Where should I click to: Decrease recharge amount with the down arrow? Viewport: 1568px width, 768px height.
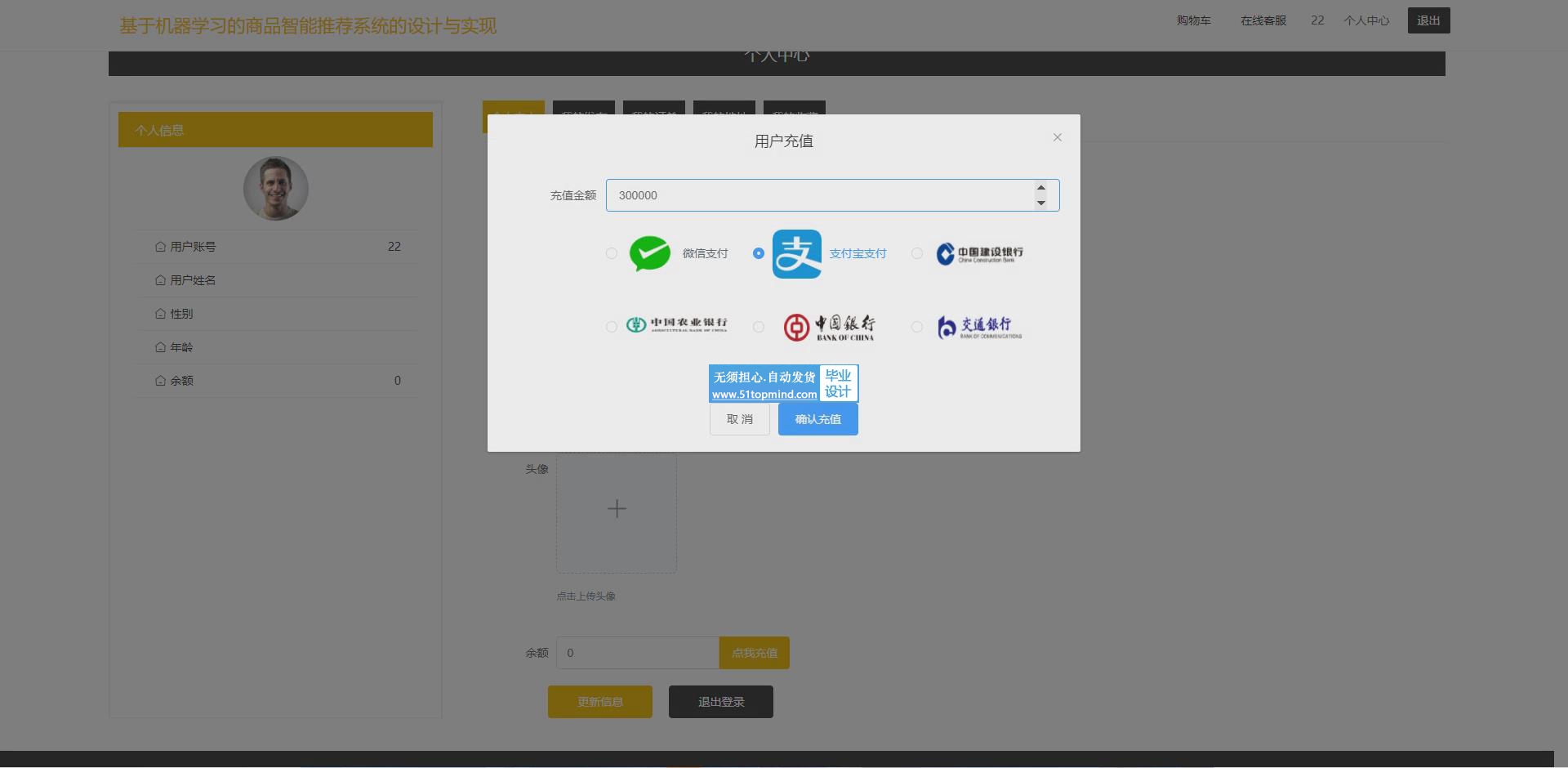(1041, 203)
